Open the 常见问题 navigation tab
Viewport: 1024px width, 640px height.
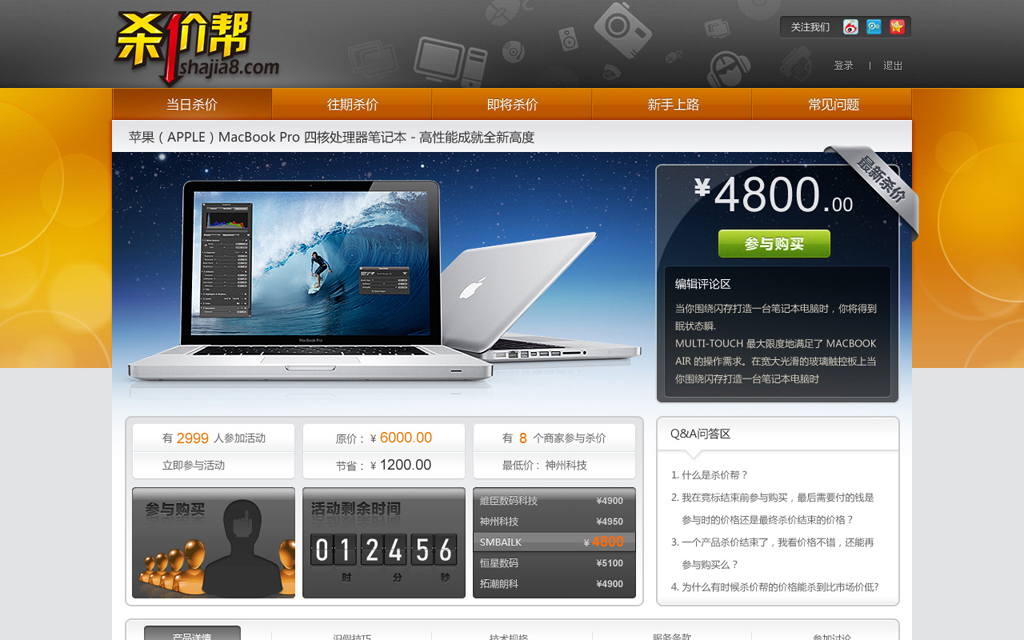tap(833, 104)
